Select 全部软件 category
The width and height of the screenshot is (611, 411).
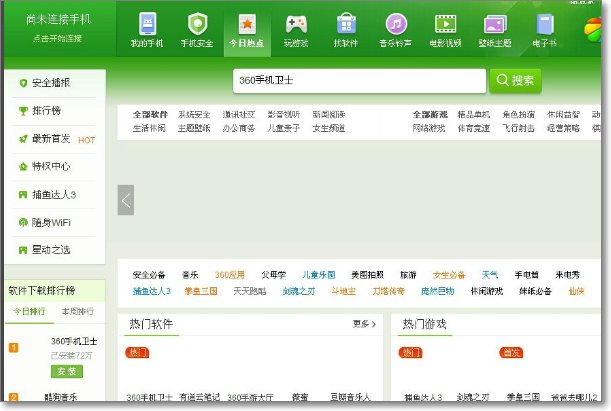150,115
